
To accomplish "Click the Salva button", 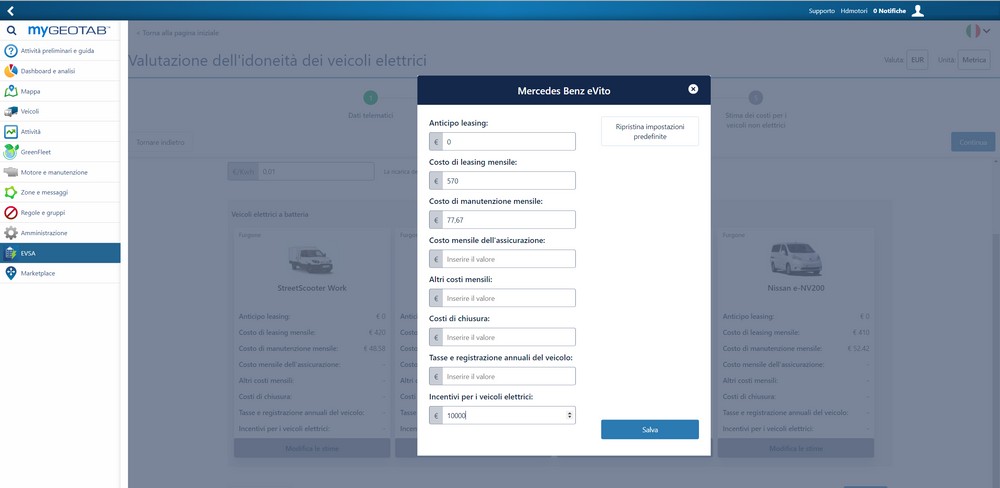I will click(649, 429).
